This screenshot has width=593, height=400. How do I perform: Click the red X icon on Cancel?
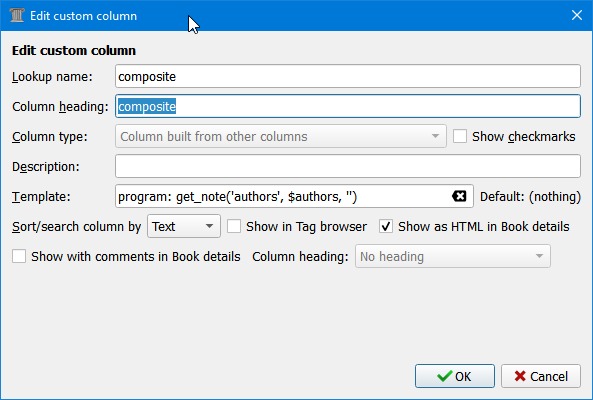(520, 376)
